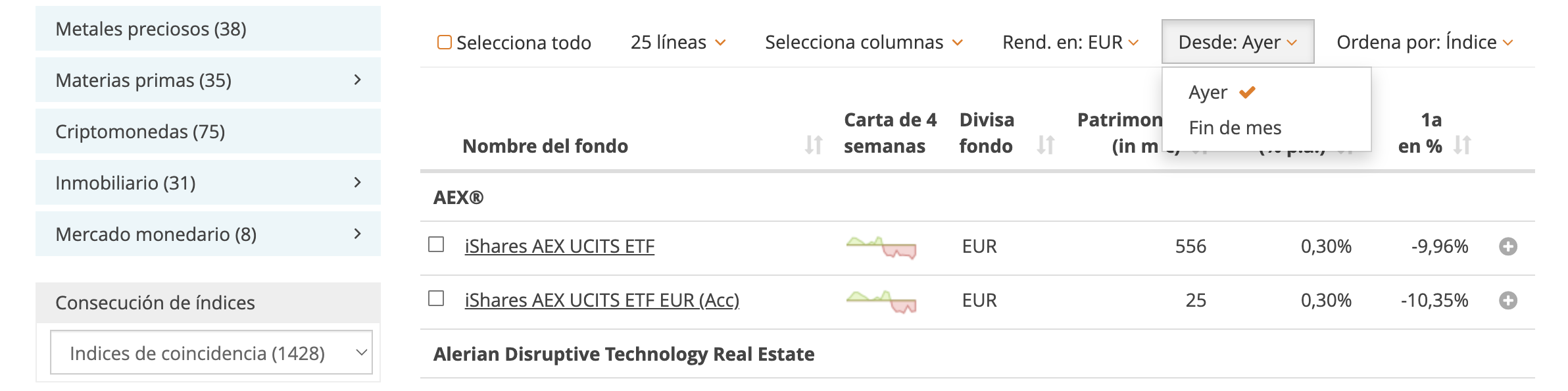Tick checkbox for iShares AEX UCITS ETF EUR (Acc)
This screenshot has height=391, width=1568.
tap(436, 299)
